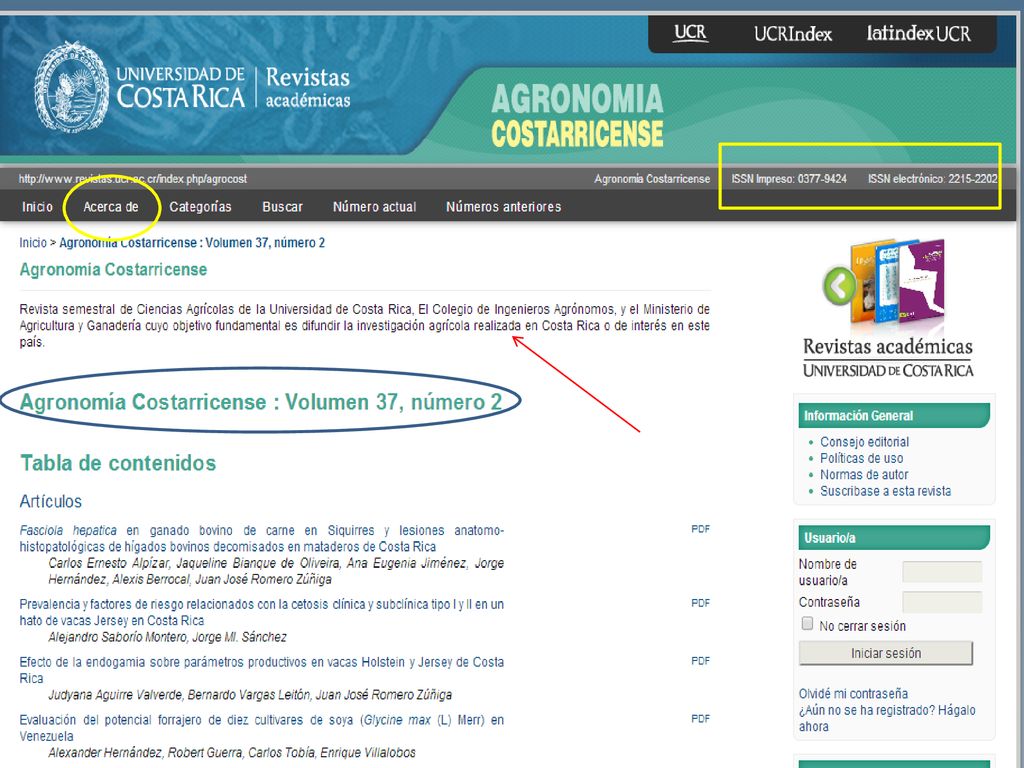Click authors line Alexander Hernández, Robert Guerra

(232, 753)
